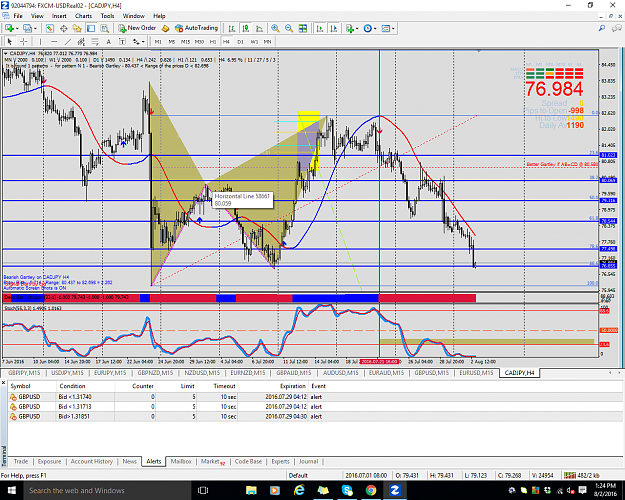Show the Market Watch panel icon

coord(49,28)
